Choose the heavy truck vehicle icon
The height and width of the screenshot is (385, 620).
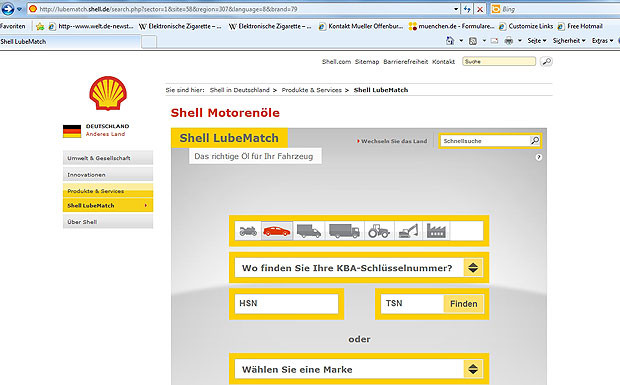(344, 231)
